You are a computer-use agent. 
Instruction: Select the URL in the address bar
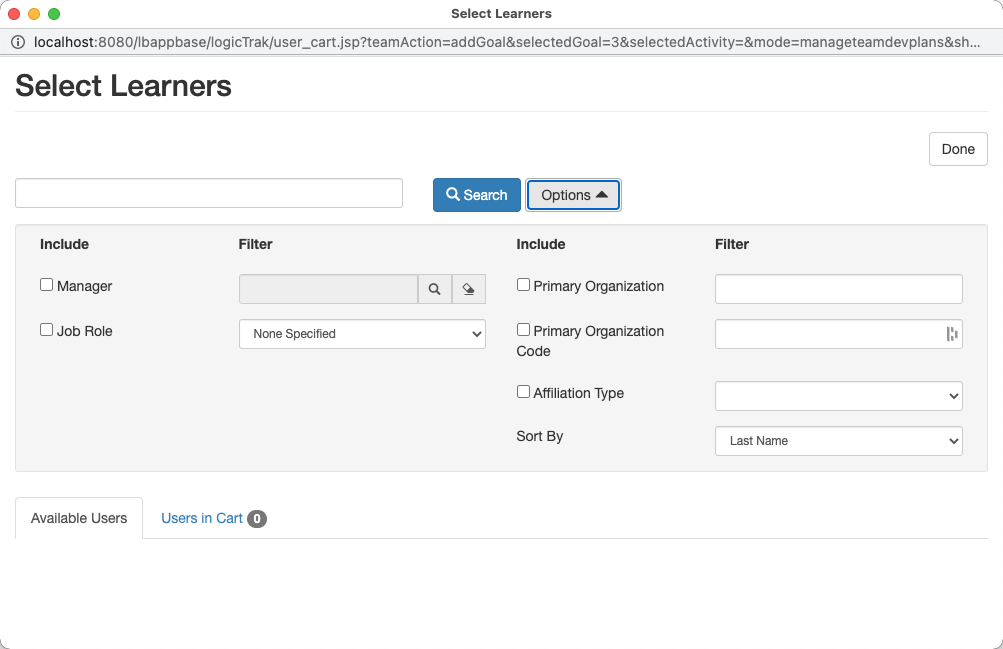(500, 42)
